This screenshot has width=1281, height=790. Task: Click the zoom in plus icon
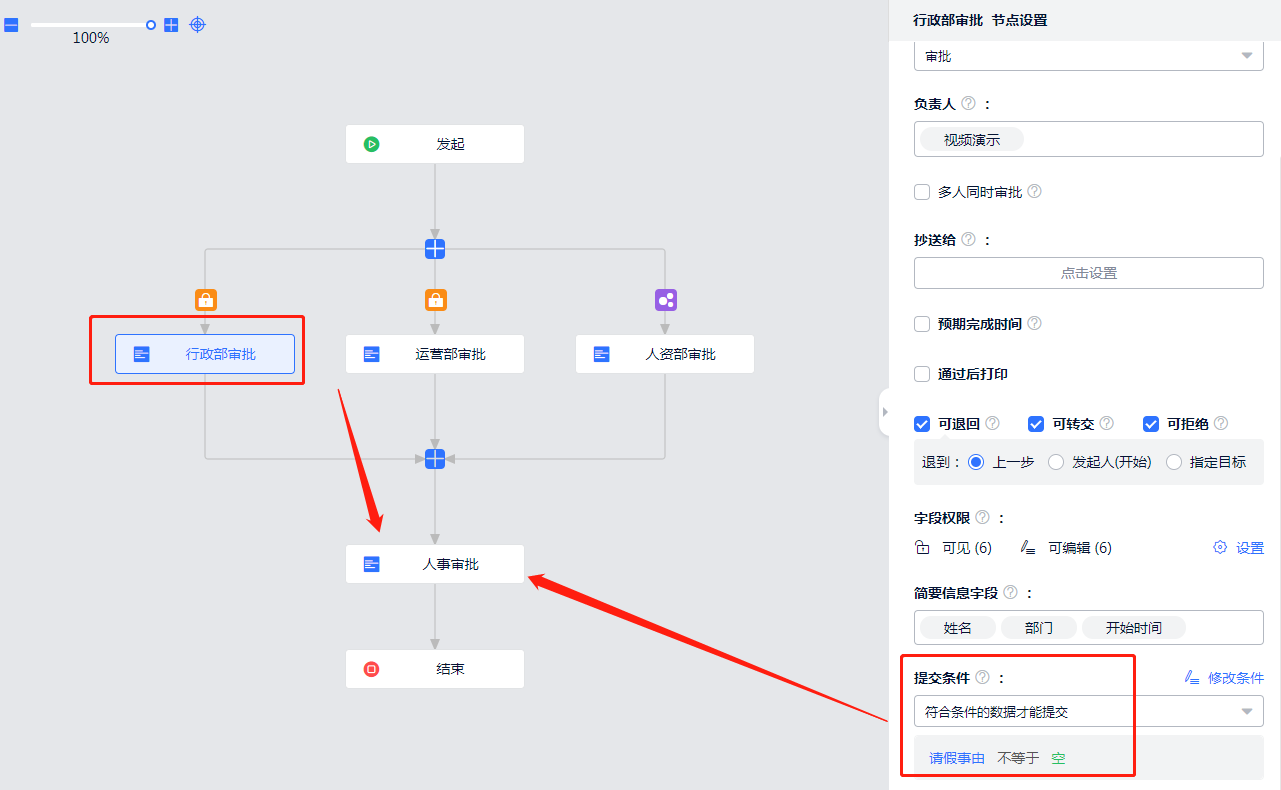[x=171, y=25]
